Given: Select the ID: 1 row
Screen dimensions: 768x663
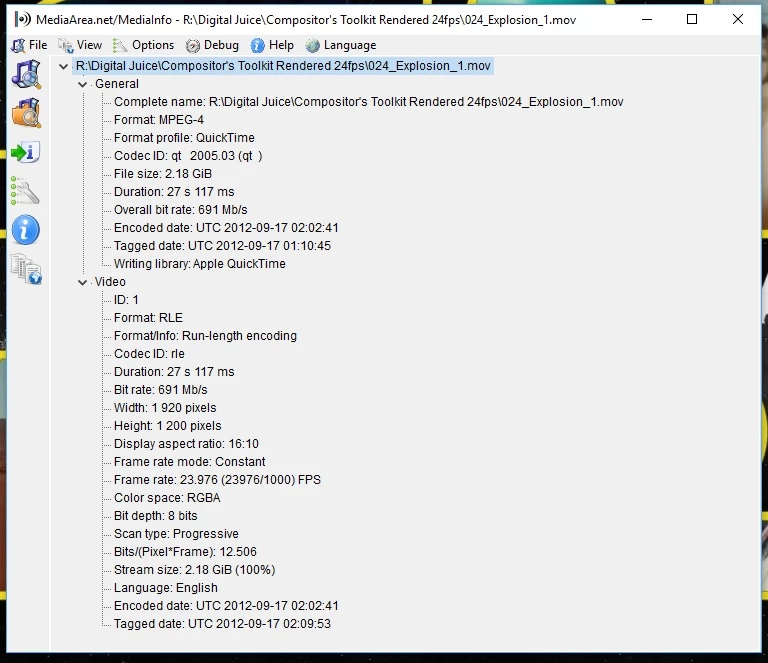Looking at the screenshot, I should coord(126,300).
